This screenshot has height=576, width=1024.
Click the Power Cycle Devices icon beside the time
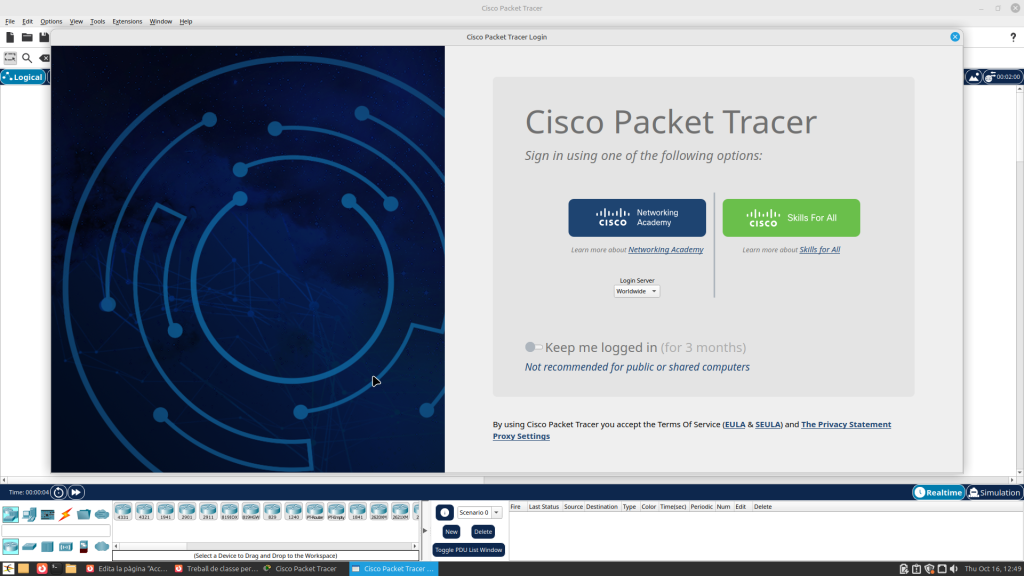click(58, 492)
